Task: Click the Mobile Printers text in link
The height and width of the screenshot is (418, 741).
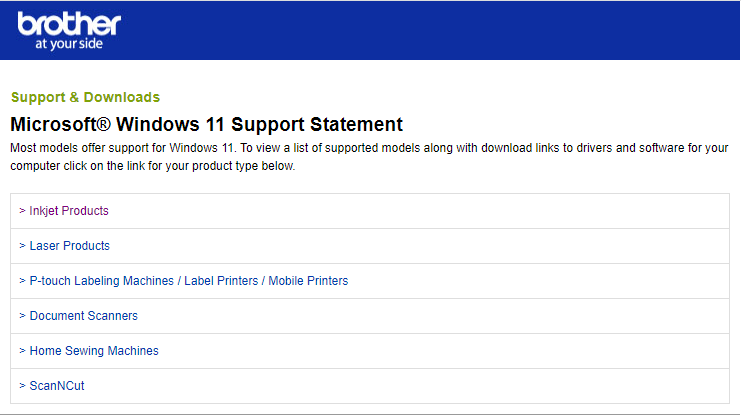Action: coord(308,281)
